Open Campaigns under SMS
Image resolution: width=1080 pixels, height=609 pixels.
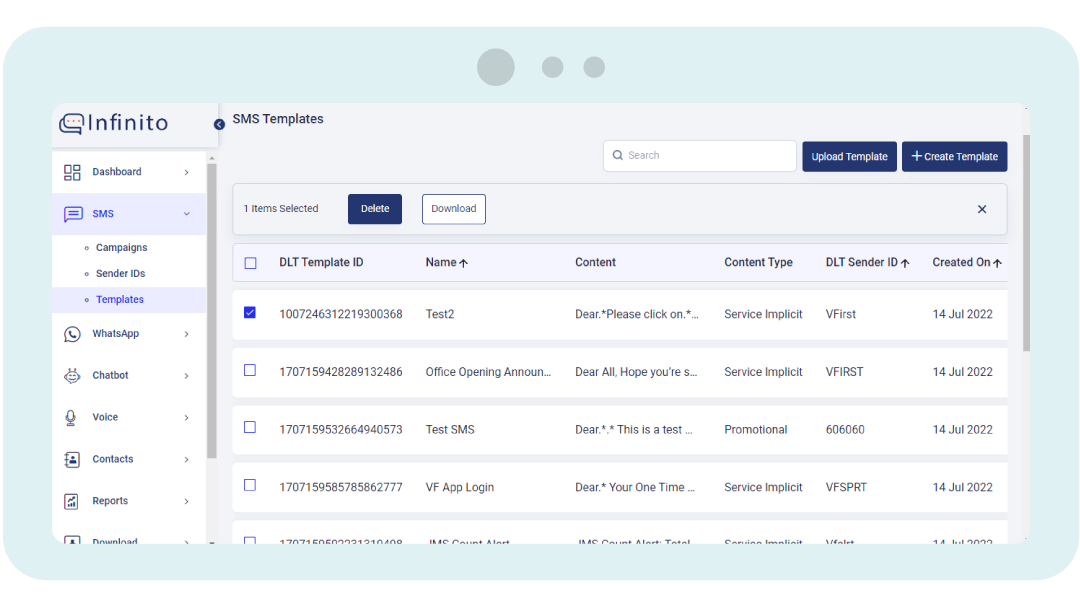(x=121, y=248)
